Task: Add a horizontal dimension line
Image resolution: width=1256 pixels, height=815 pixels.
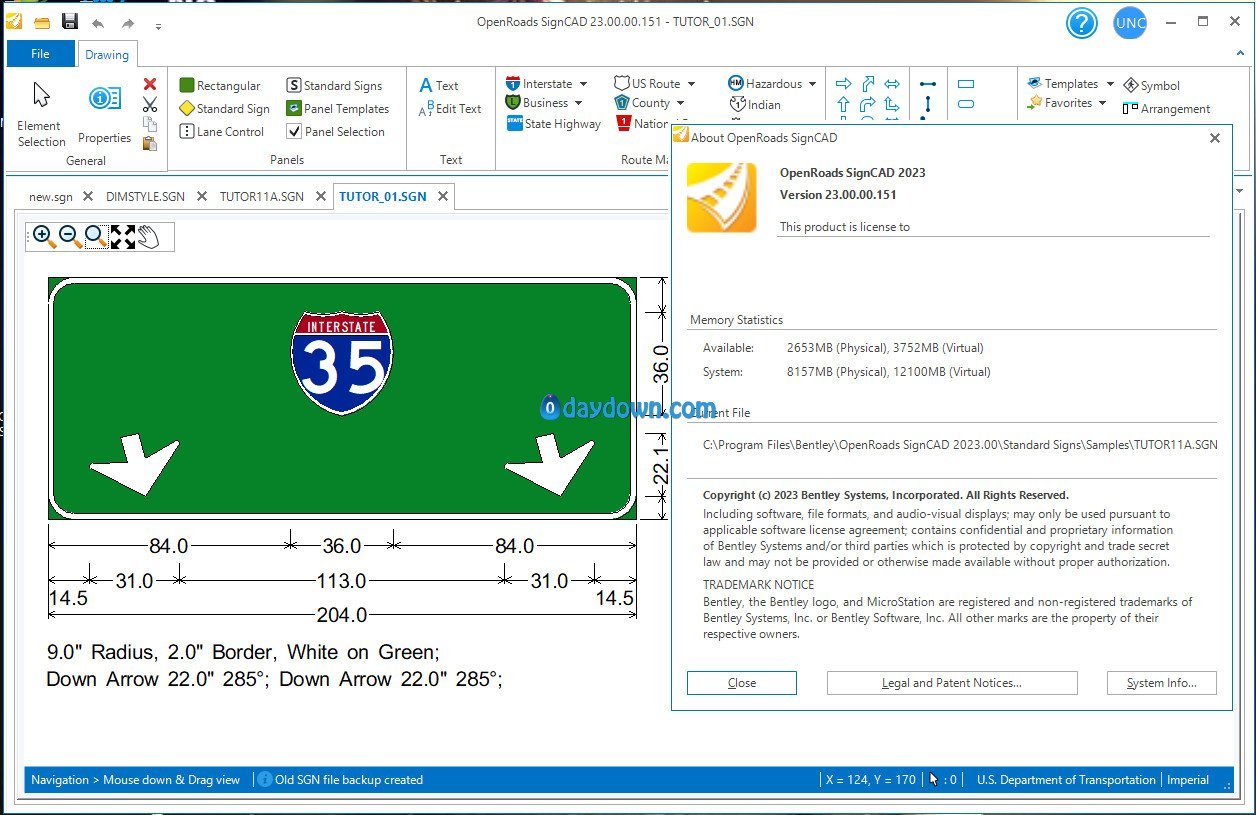Action: (x=928, y=84)
